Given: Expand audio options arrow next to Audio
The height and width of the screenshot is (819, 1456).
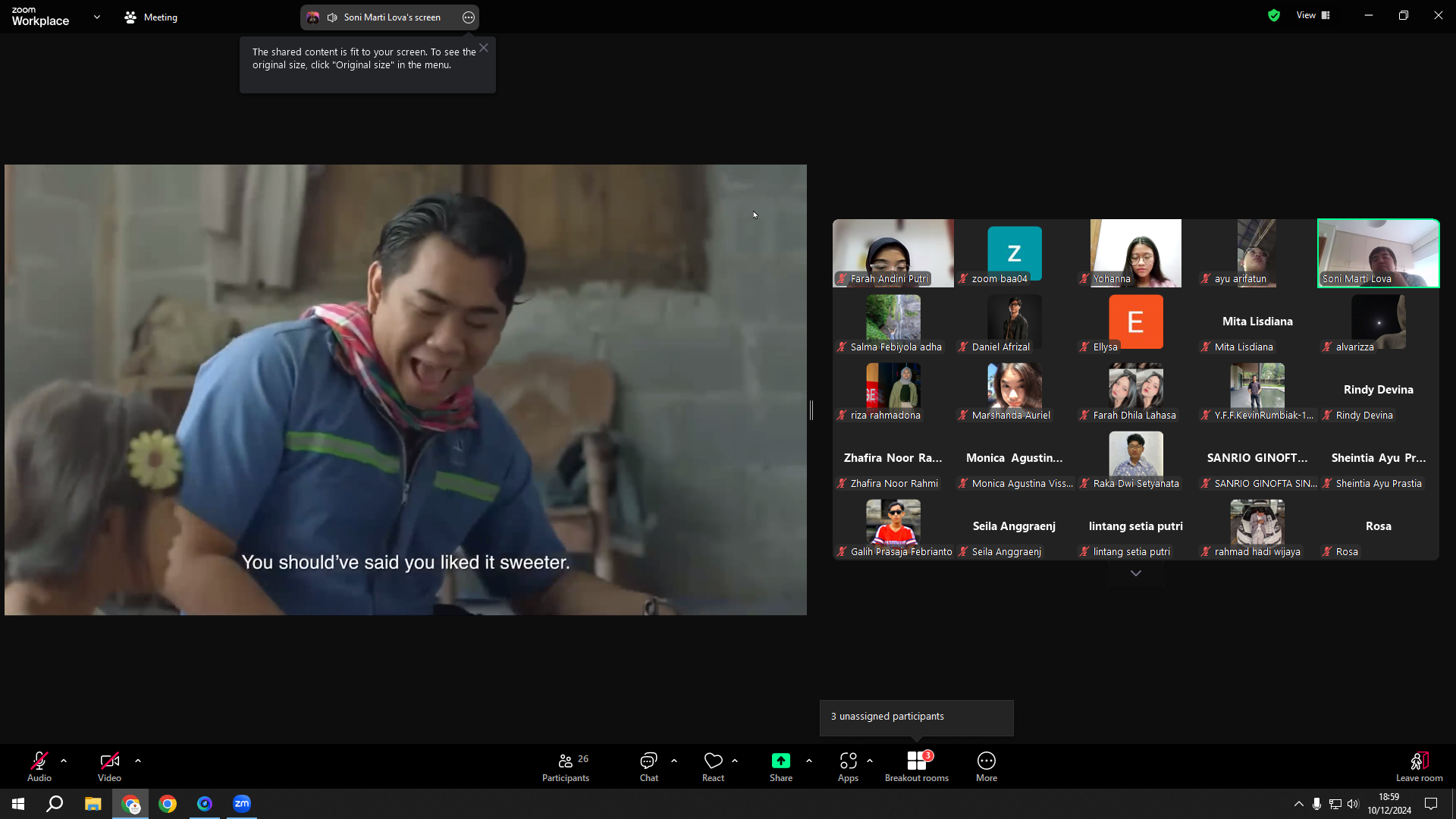Looking at the screenshot, I should tap(64, 761).
